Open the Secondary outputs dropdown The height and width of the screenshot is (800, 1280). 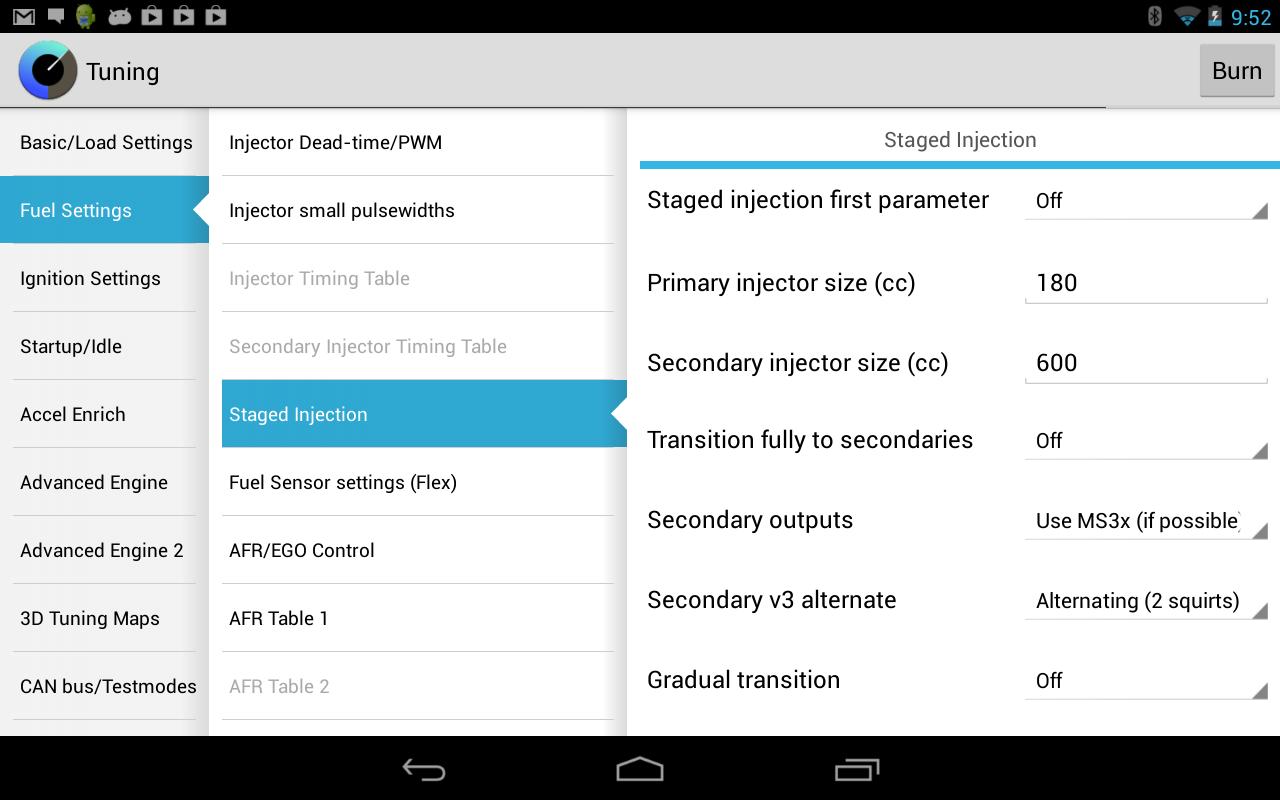pyautogui.click(x=1146, y=521)
